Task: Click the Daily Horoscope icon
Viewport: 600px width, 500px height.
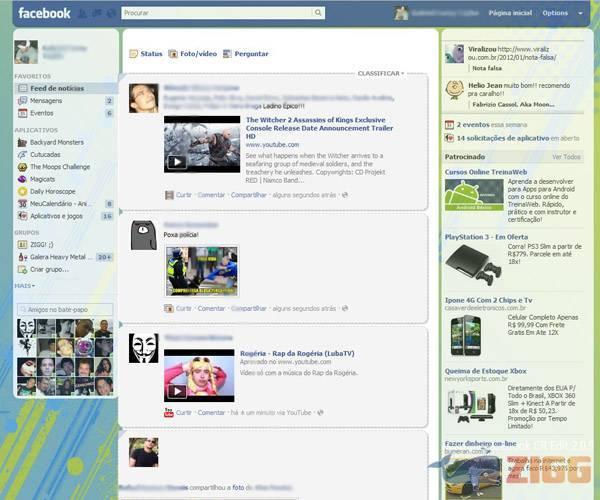Action: coord(22,191)
